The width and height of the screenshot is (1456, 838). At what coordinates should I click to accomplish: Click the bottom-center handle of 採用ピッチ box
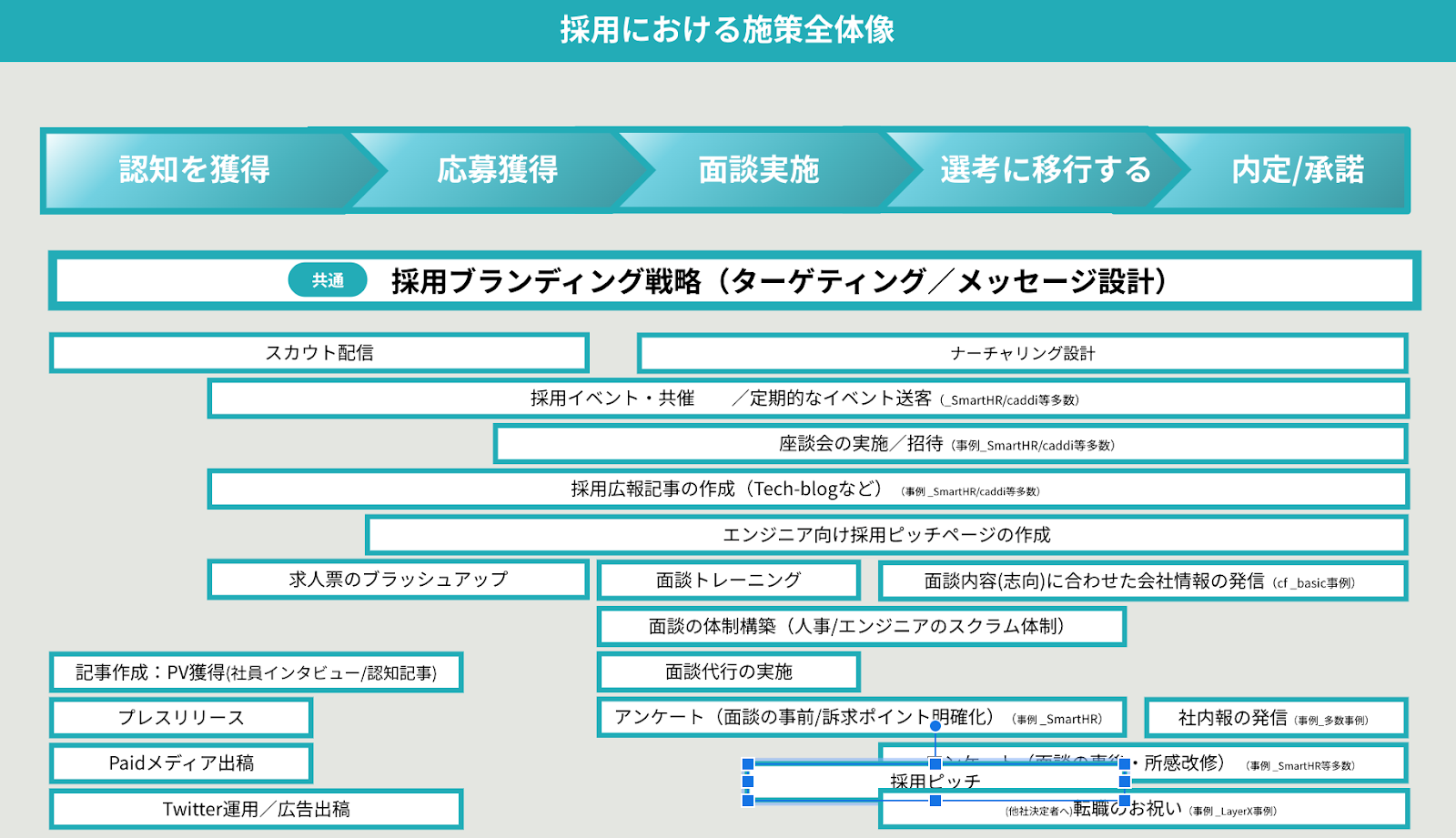click(x=935, y=800)
